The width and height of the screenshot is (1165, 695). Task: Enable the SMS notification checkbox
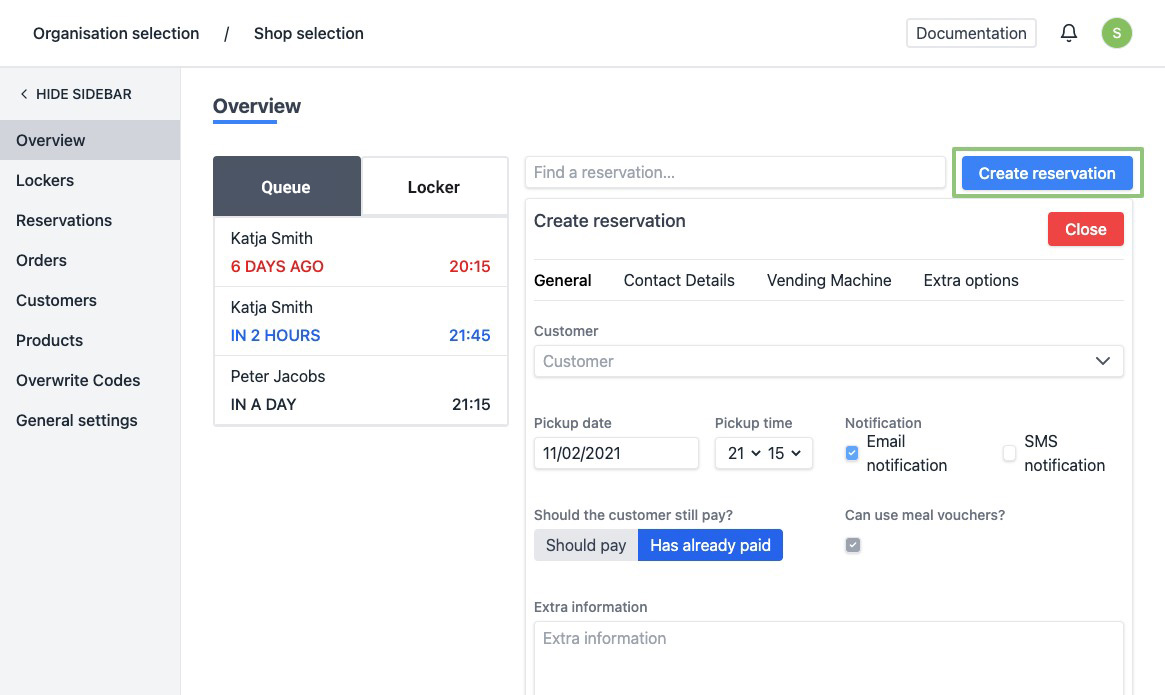coord(1009,453)
